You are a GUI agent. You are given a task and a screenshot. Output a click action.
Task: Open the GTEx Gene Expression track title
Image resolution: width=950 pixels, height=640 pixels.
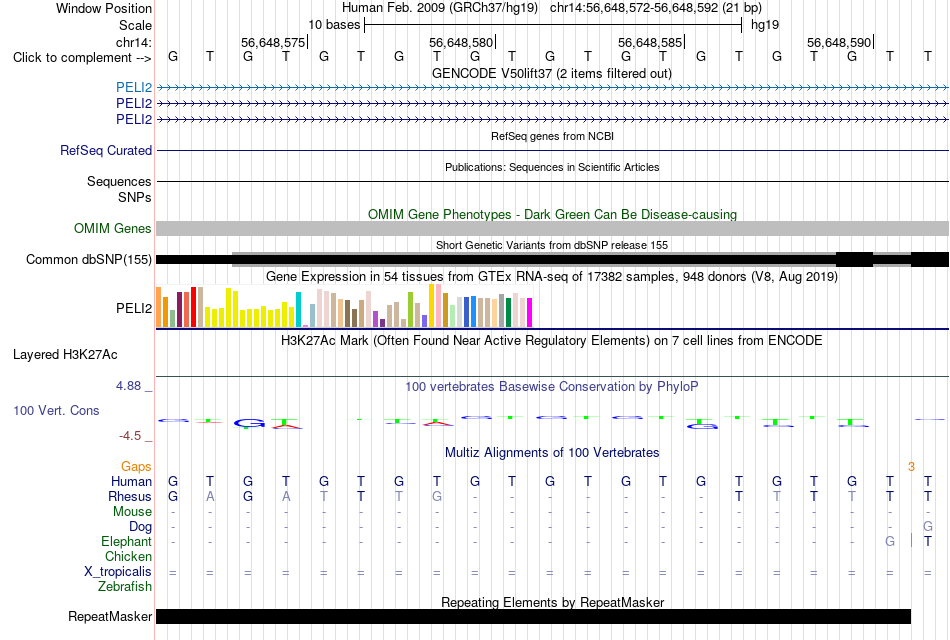(551, 277)
